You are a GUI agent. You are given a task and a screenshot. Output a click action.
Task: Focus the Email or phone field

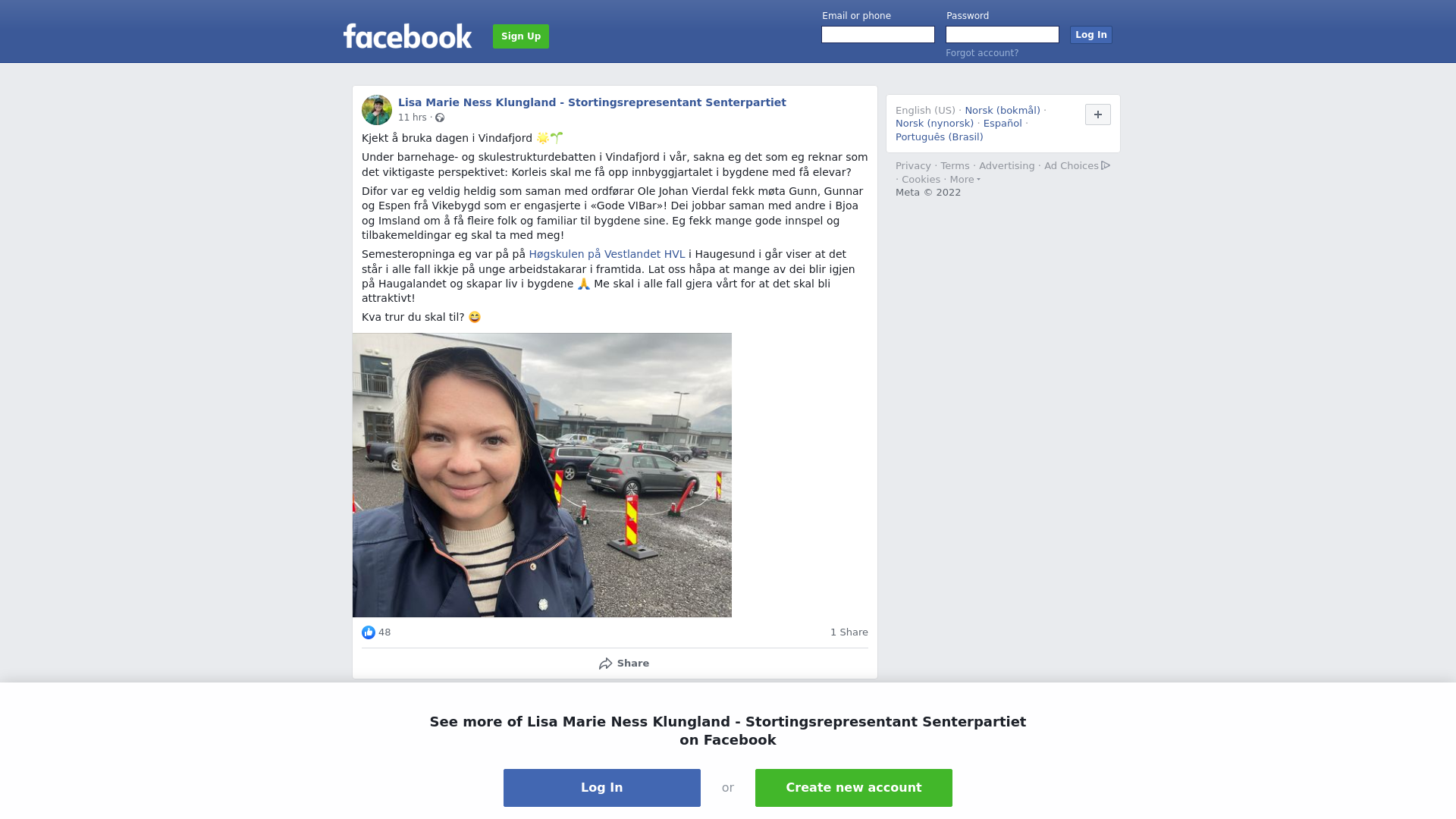(x=878, y=35)
